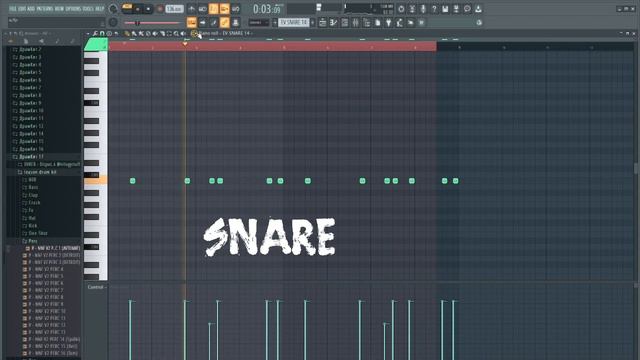Select the draw pencil tool in piano roll
The height and width of the screenshot is (360, 640).
click(x=127, y=33)
